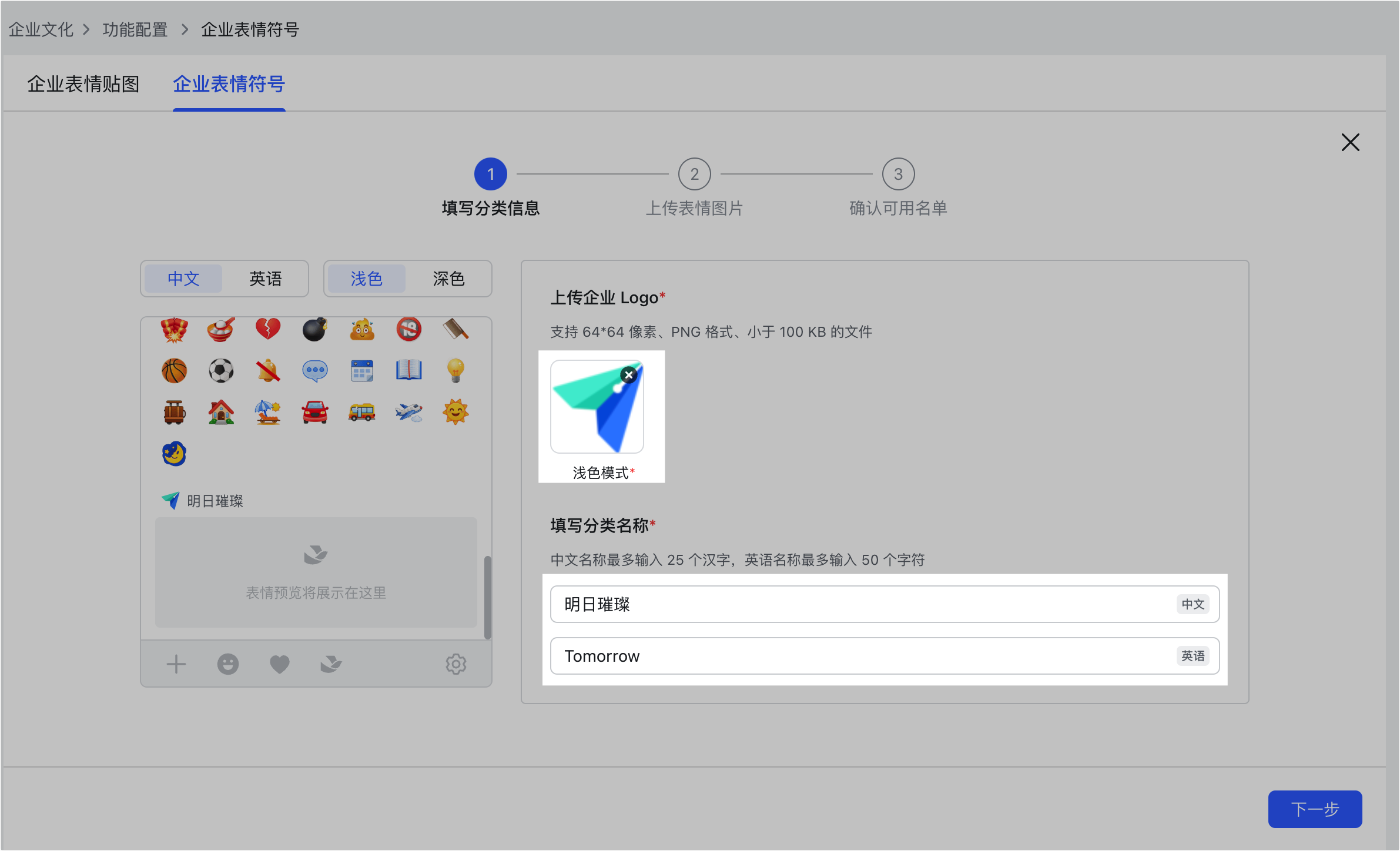
Task: Open the 功能配置 breadcrumb menu item
Action: coord(135,29)
